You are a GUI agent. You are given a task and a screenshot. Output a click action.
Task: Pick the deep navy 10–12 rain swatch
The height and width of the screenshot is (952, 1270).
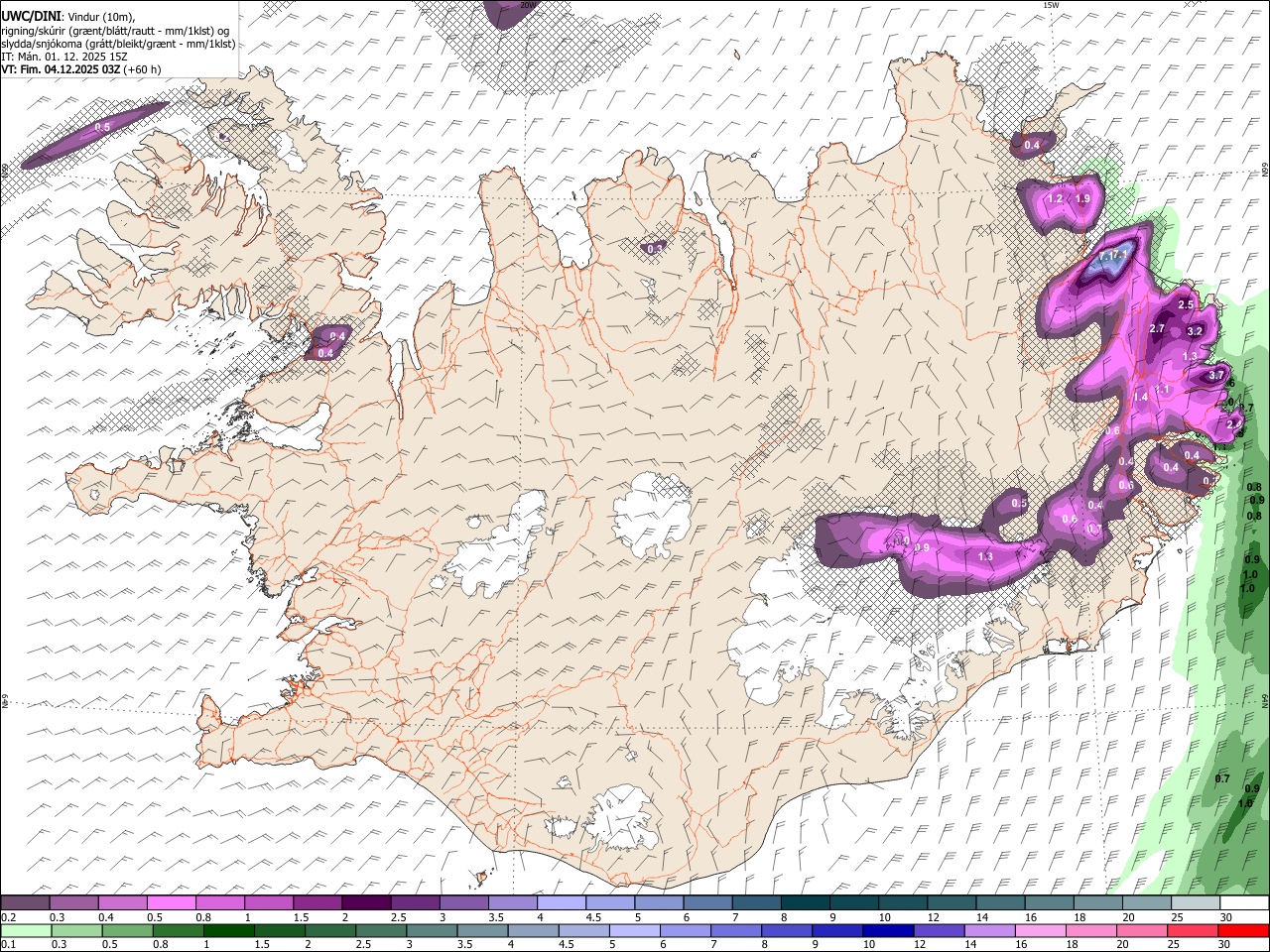tap(888, 930)
